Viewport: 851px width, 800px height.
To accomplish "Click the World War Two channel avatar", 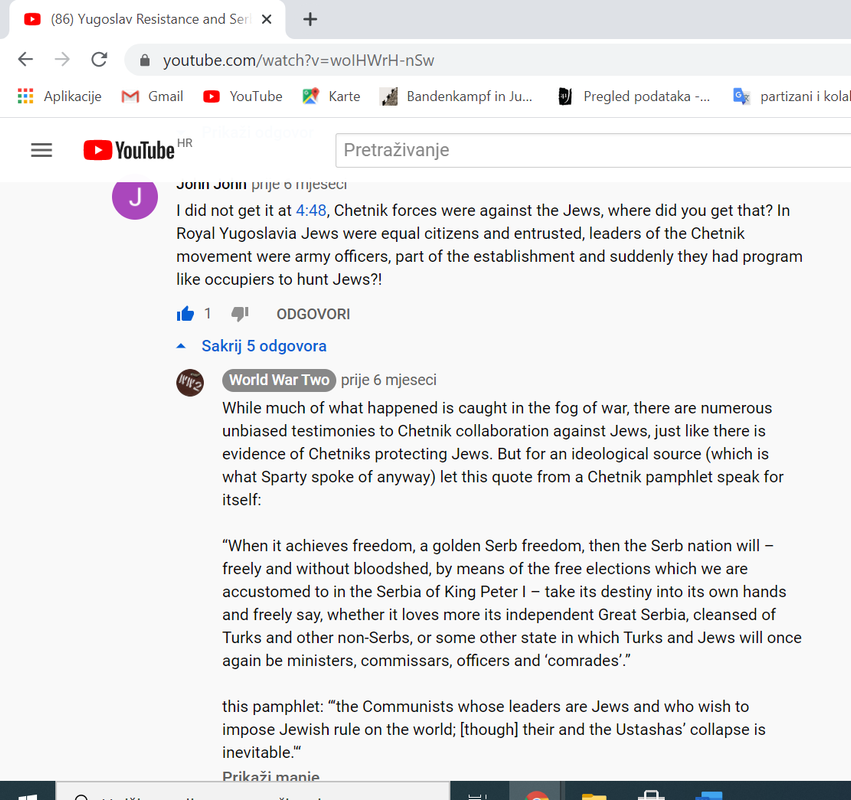I will pyautogui.click(x=190, y=383).
